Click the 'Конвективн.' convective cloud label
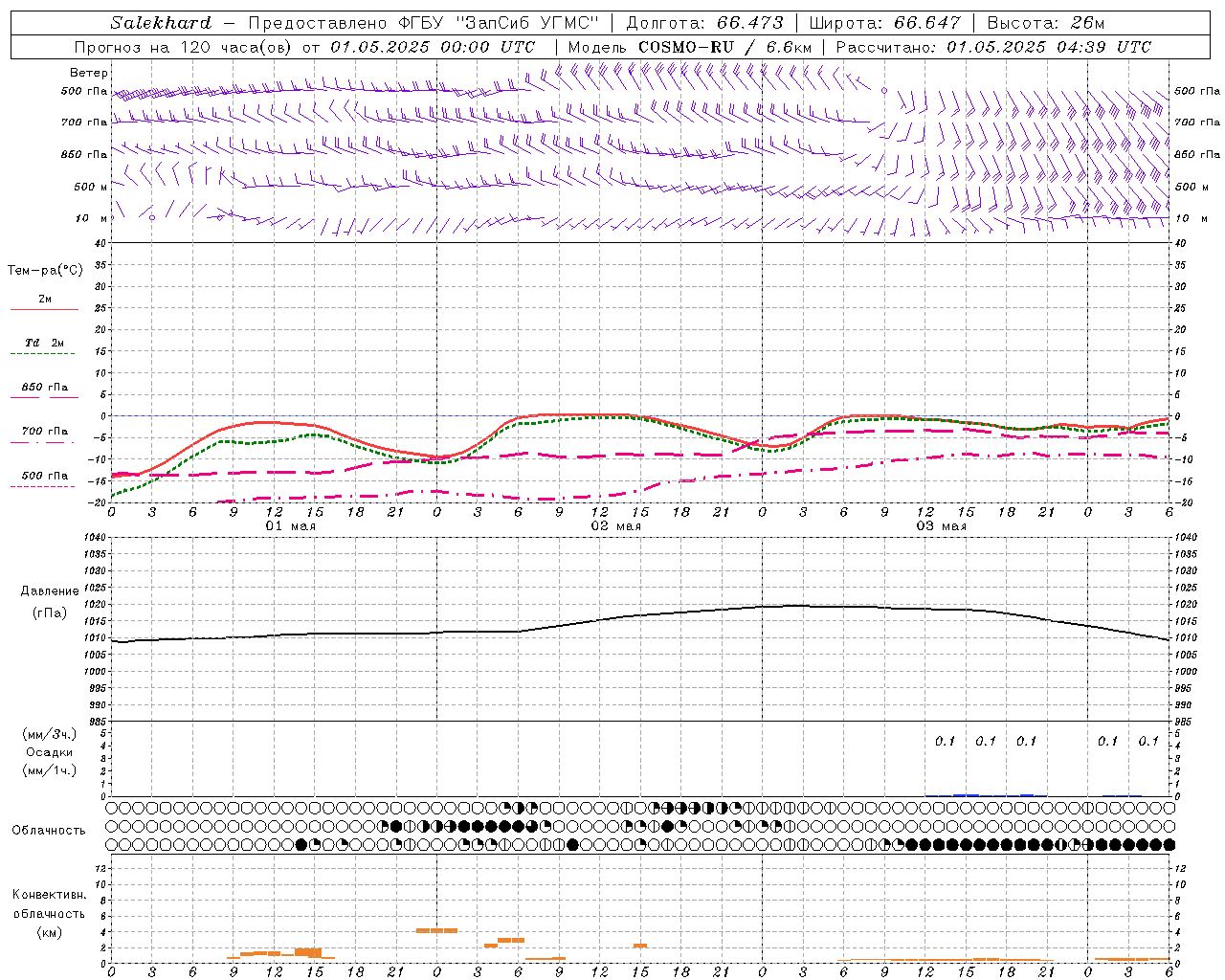 tap(49, 895)
